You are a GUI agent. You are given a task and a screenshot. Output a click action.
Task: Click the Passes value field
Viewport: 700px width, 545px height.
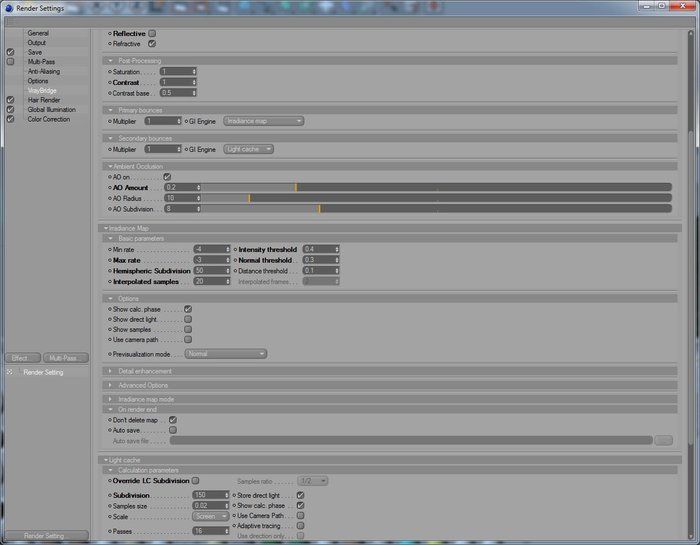tap(208, 531)
